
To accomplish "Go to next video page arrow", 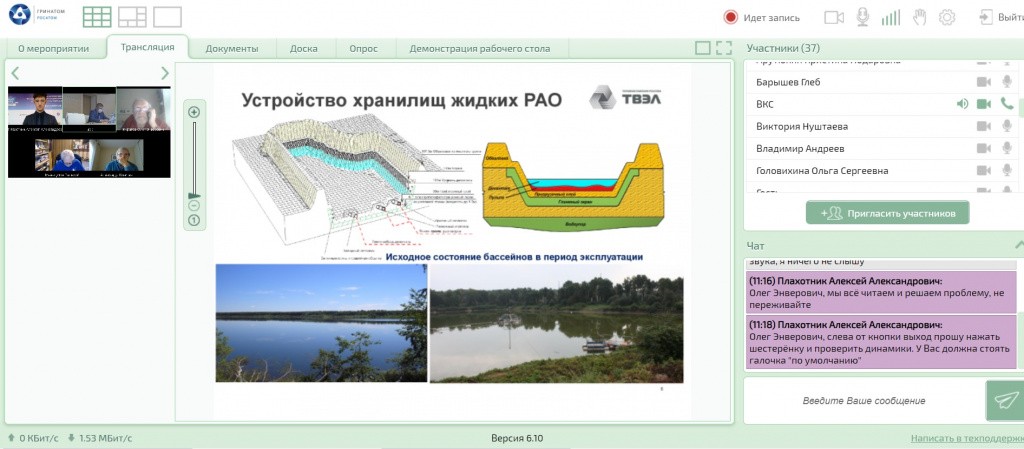I will (165, 73).
